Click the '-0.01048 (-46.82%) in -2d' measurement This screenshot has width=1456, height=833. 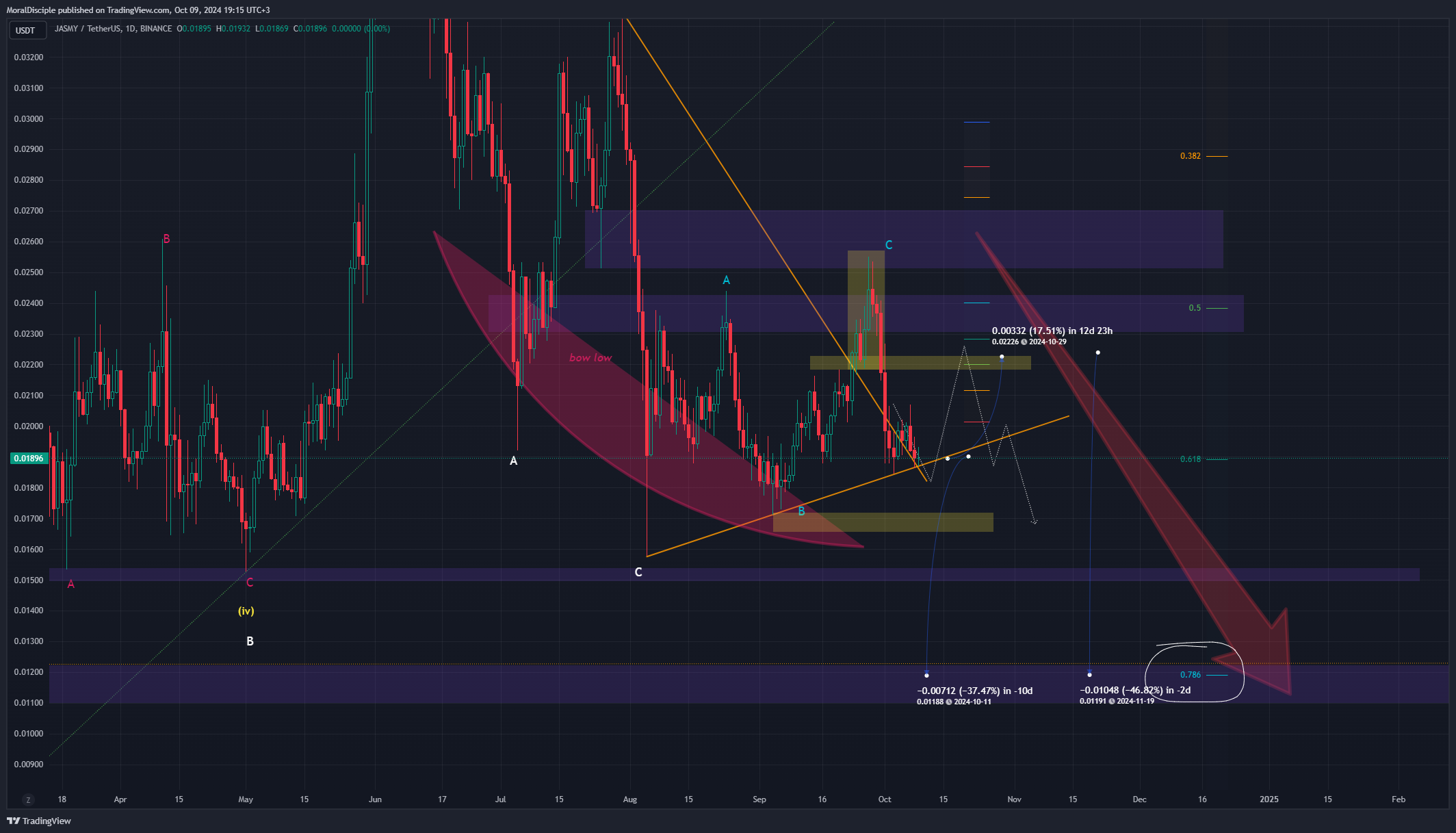pos(1135,690)
